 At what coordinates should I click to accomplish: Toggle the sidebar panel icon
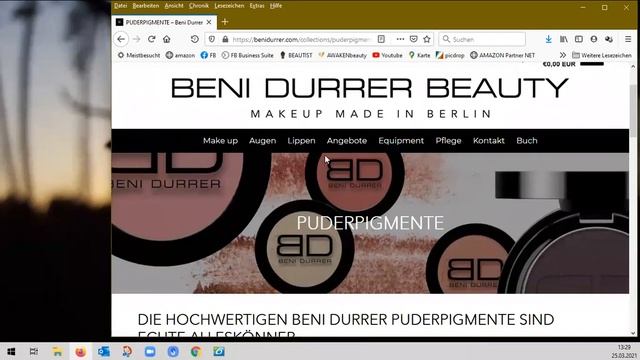click(579, 39)
